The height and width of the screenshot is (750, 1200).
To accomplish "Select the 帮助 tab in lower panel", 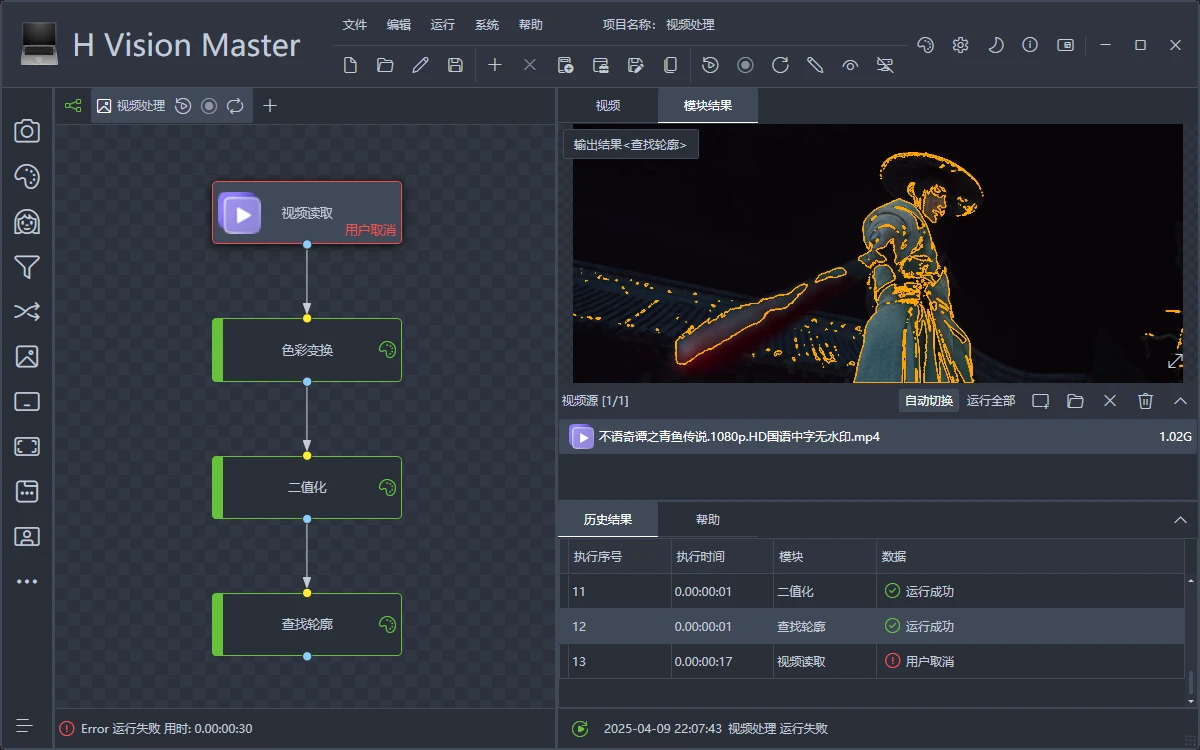I will click(708, 520).
